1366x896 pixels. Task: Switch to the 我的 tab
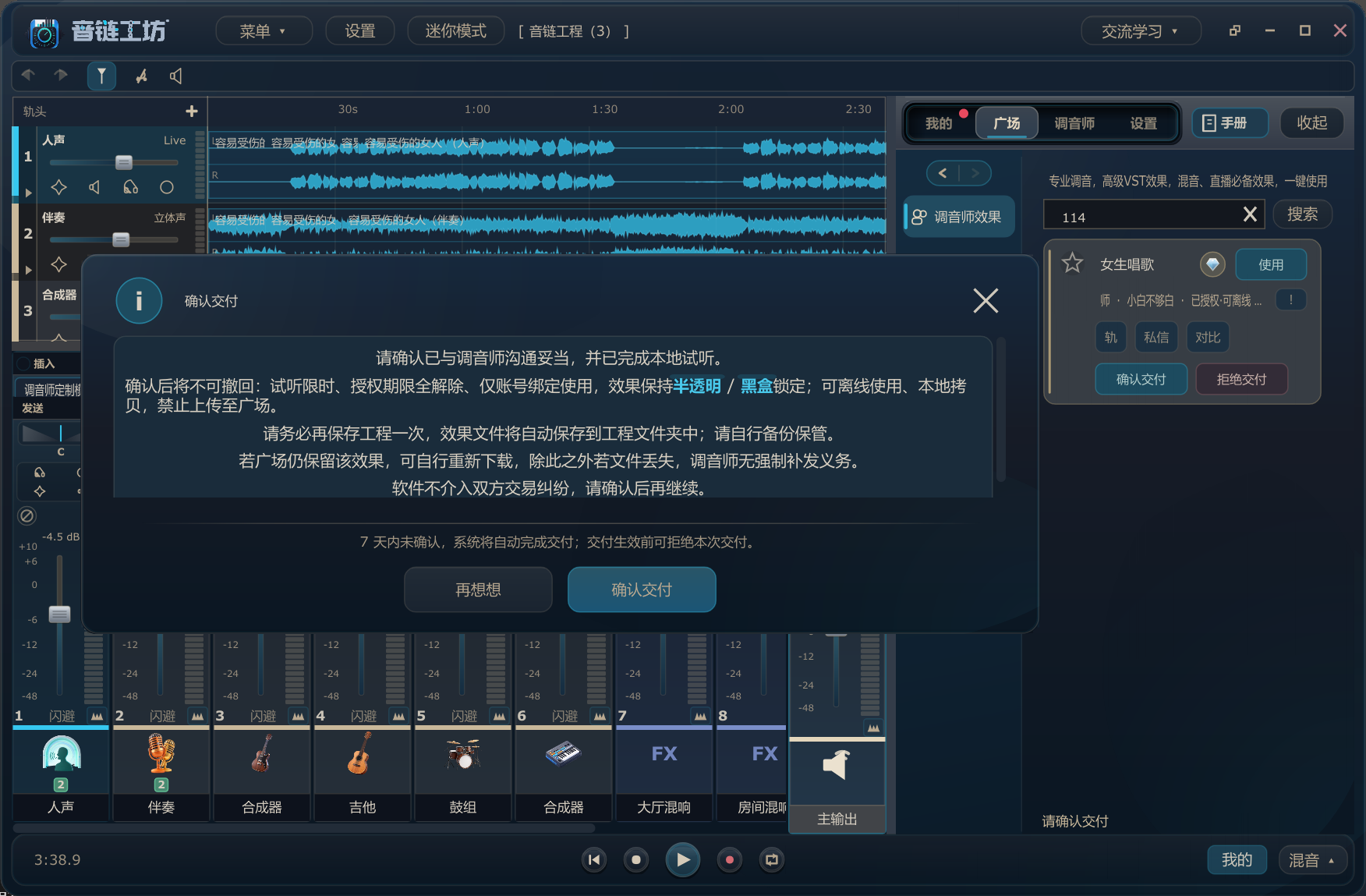939,123
